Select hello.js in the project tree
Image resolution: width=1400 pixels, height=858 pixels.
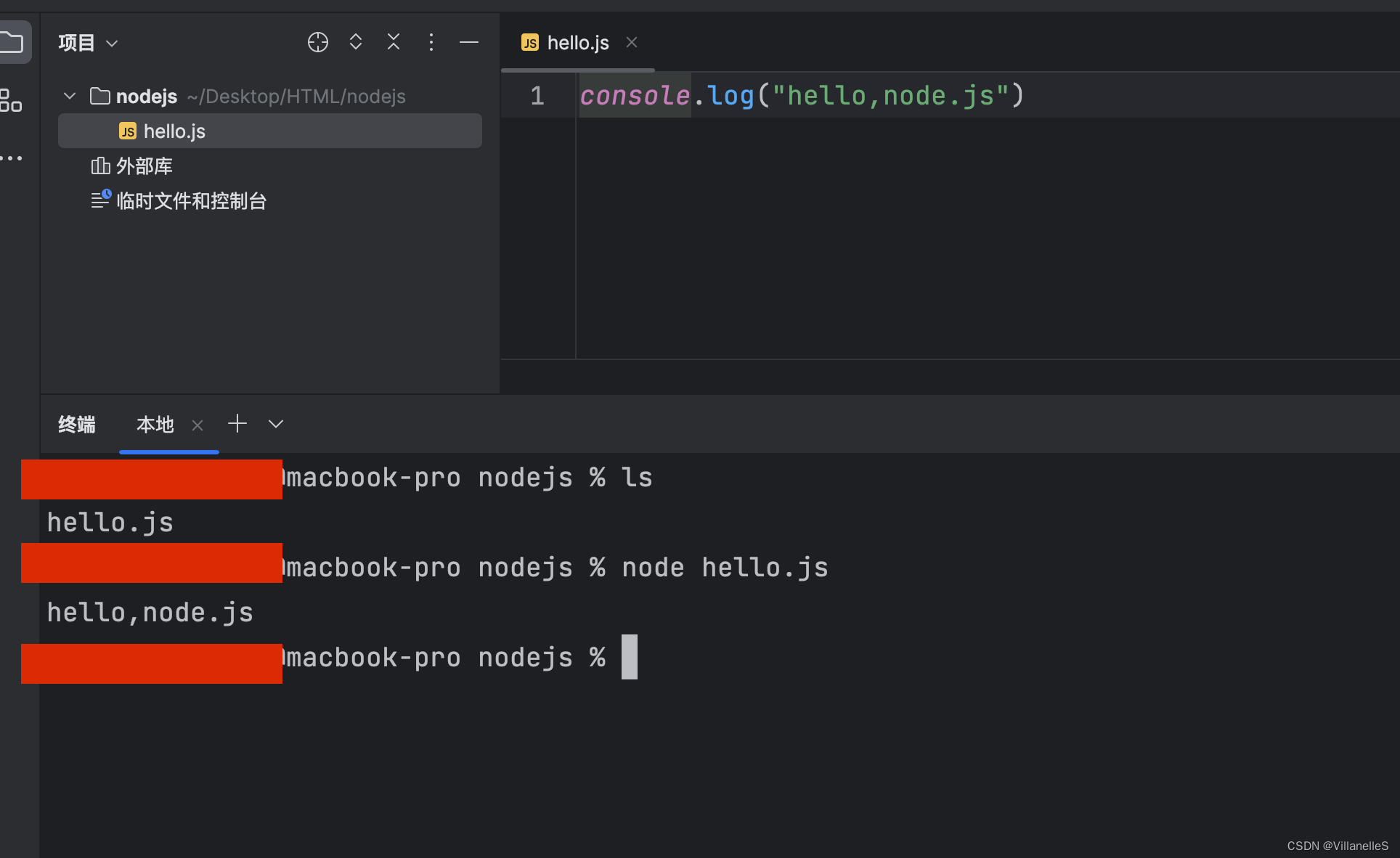pos(269,131)
